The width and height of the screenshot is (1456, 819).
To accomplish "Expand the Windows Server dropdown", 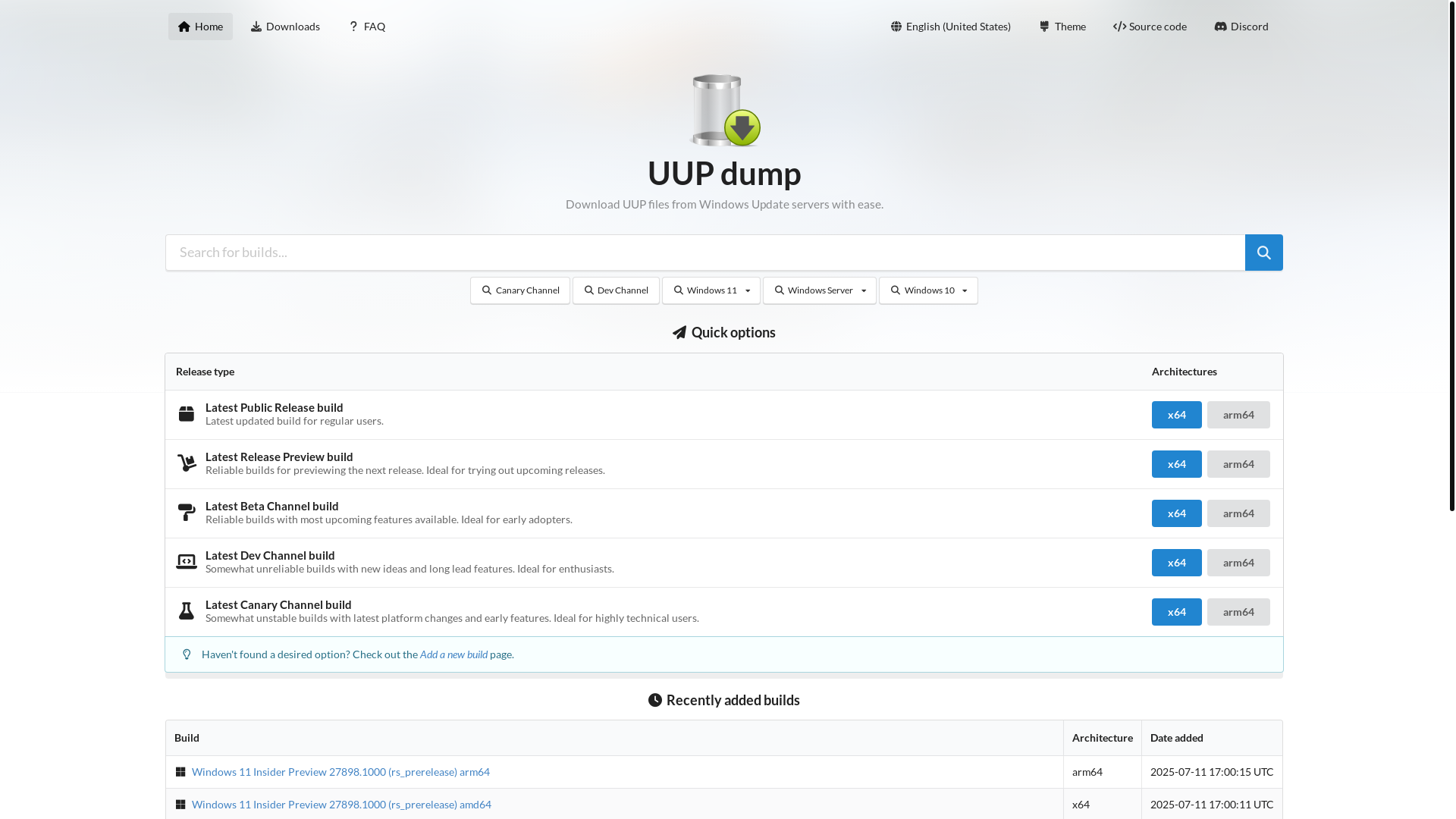I will [x=820, y=290].
